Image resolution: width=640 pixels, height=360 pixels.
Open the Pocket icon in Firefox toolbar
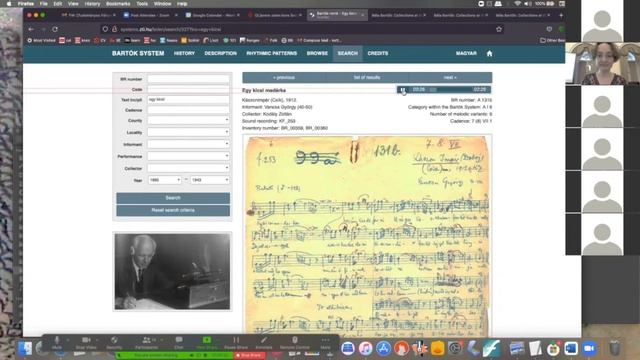coord(549,29)
